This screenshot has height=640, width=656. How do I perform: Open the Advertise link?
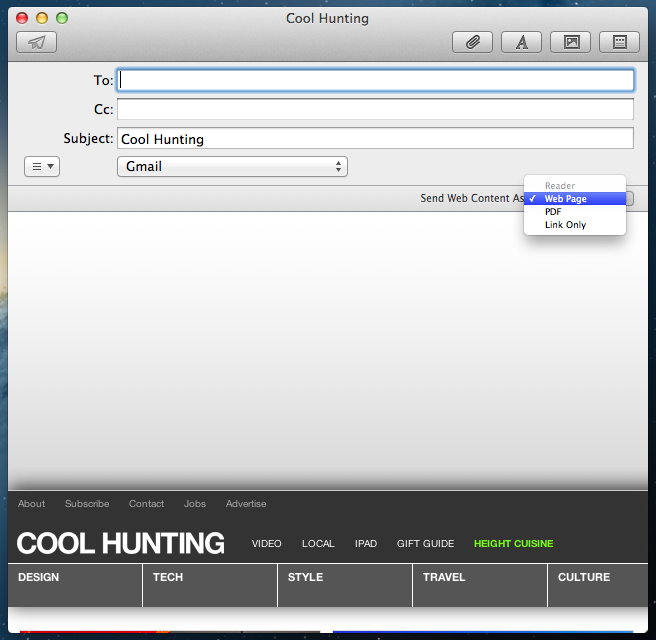click(246, 504)
